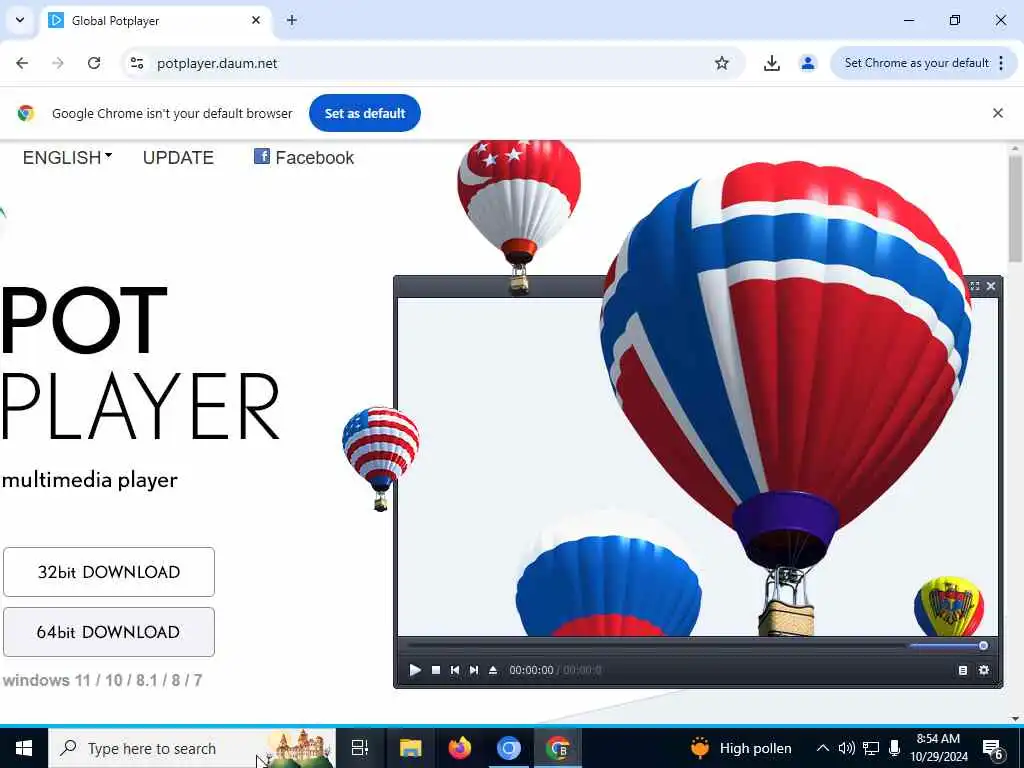The image size is (1024, 768).
Task: Expand hidden system tray icons
Action: coord(823,748)
